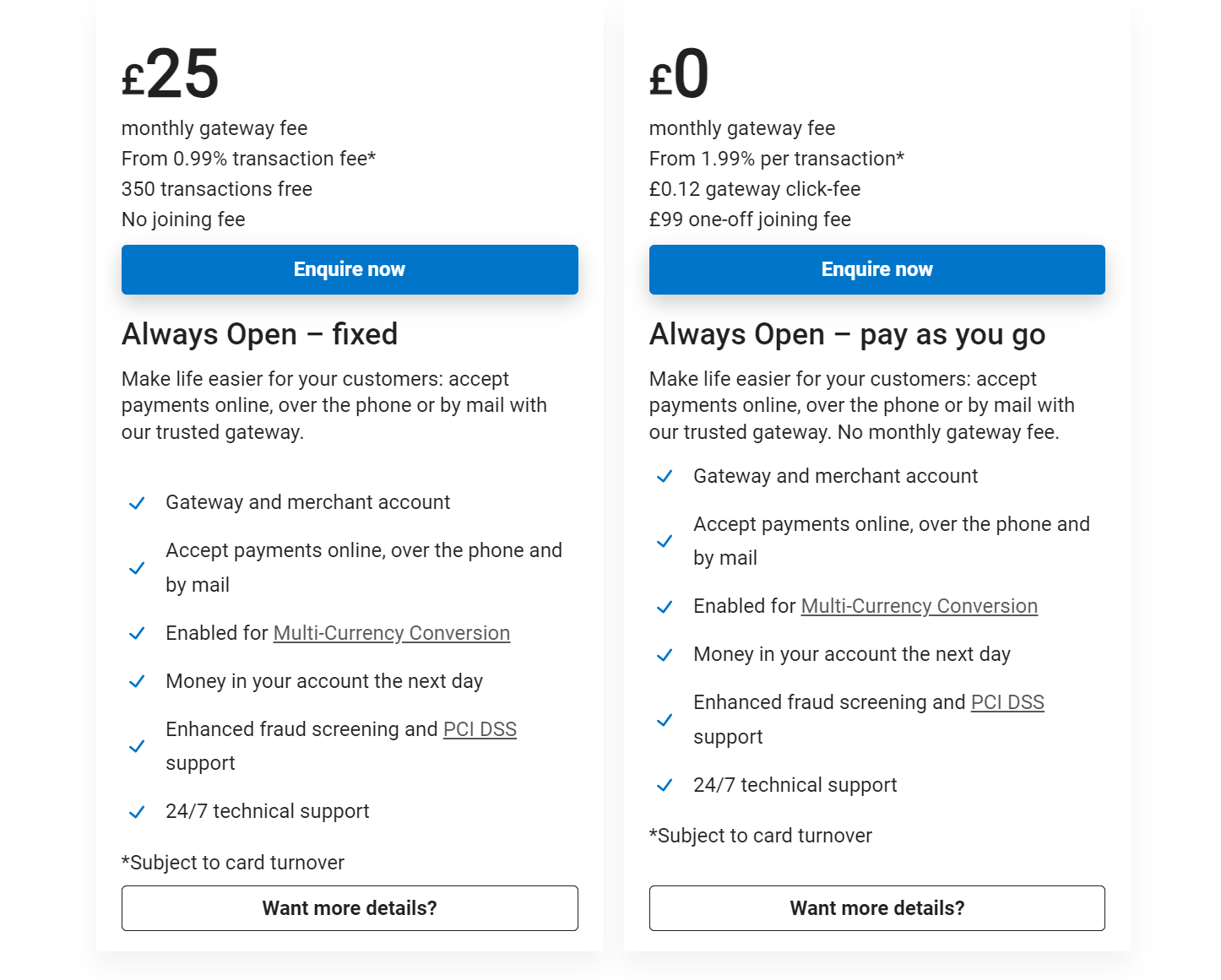Click the £99 one-off joining fee text
Viewport: 1221px width, 980px height.
[750, 219]
